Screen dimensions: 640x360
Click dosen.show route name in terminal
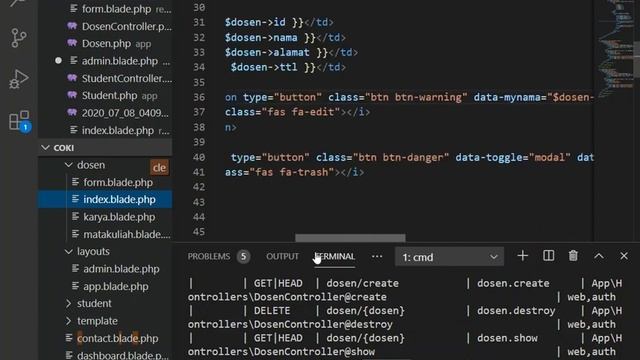tap(507, 338)
